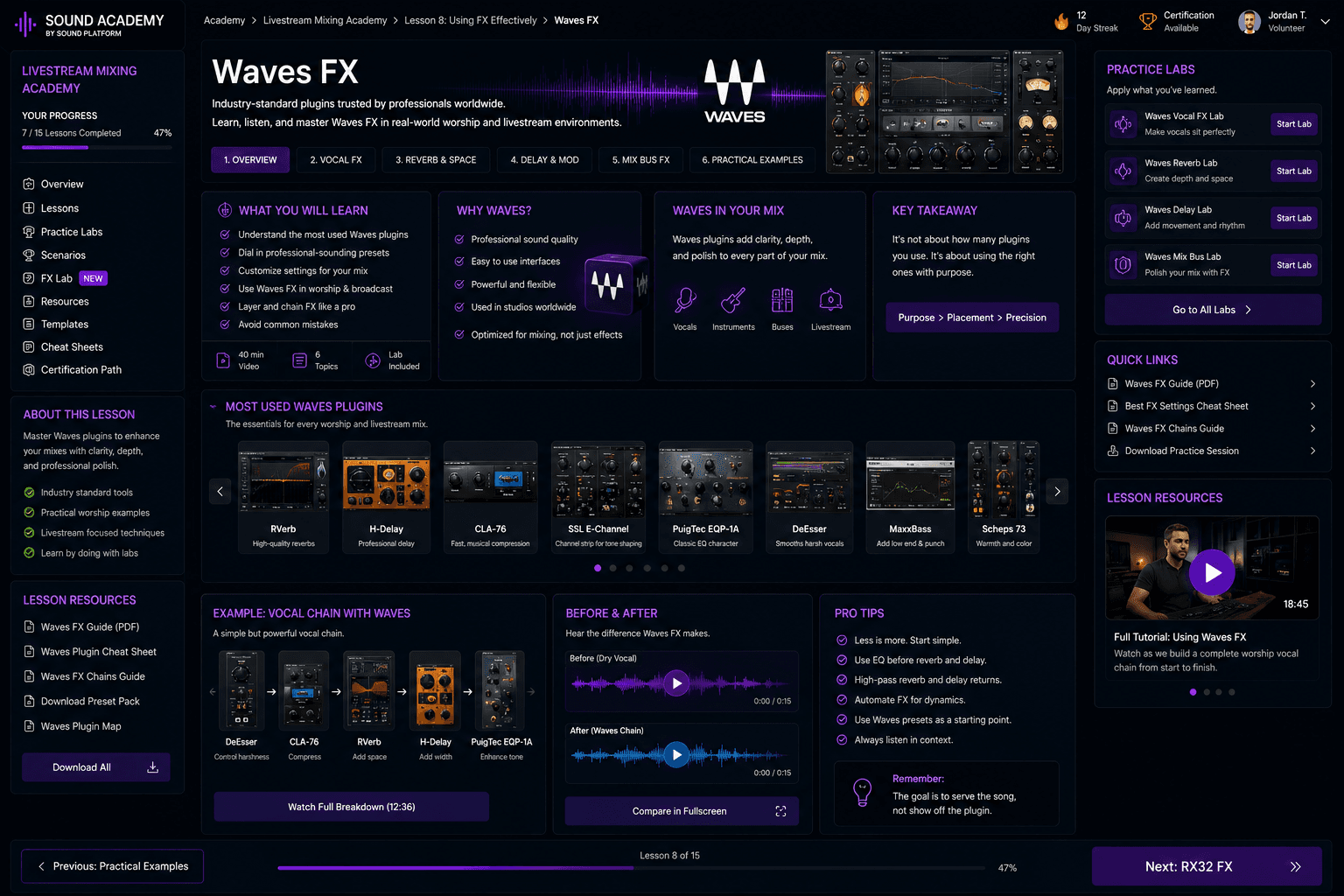
Task: Switch to the 3. Reverb & Space tab
Action: click(x=436, y=160)
